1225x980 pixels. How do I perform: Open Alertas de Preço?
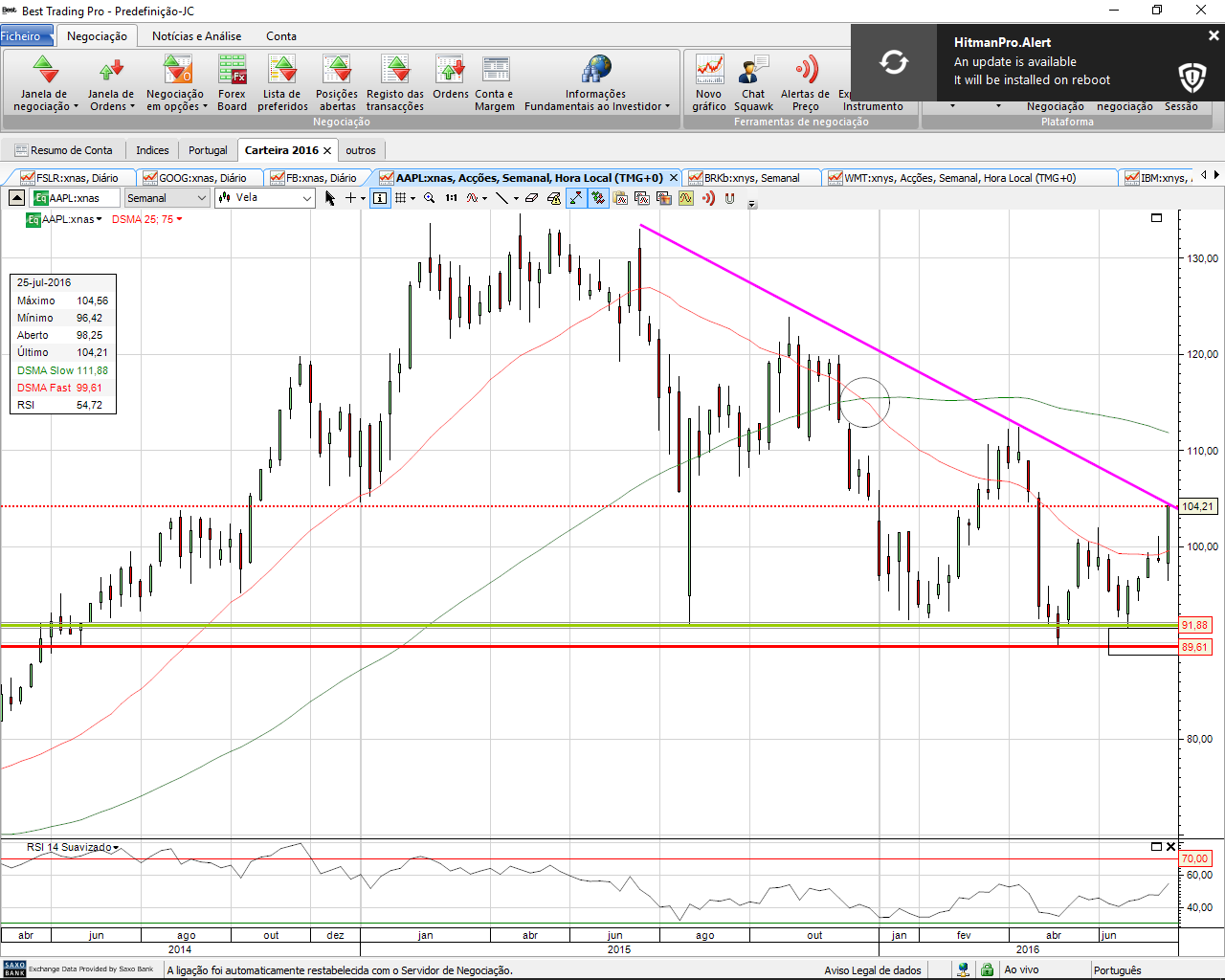coord(805,82)
